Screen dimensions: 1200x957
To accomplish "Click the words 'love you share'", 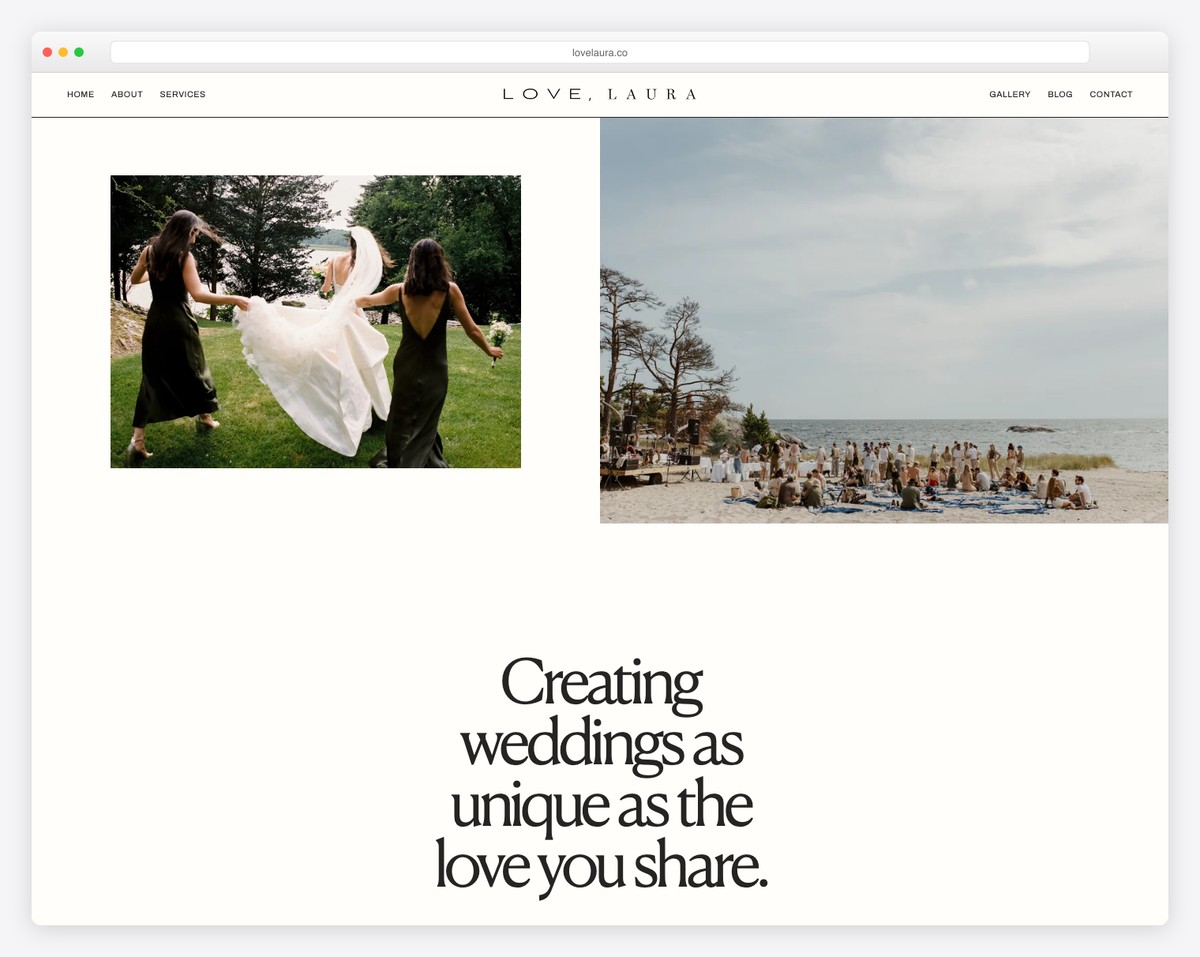I will click(x=600, y=866).
